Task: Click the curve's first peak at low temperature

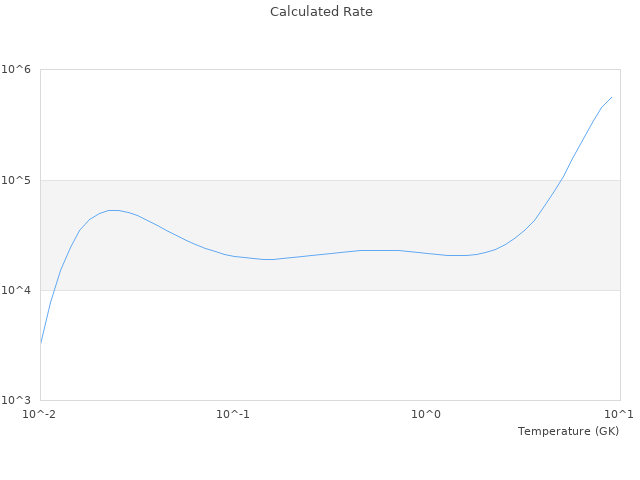Action: point(113,210)
